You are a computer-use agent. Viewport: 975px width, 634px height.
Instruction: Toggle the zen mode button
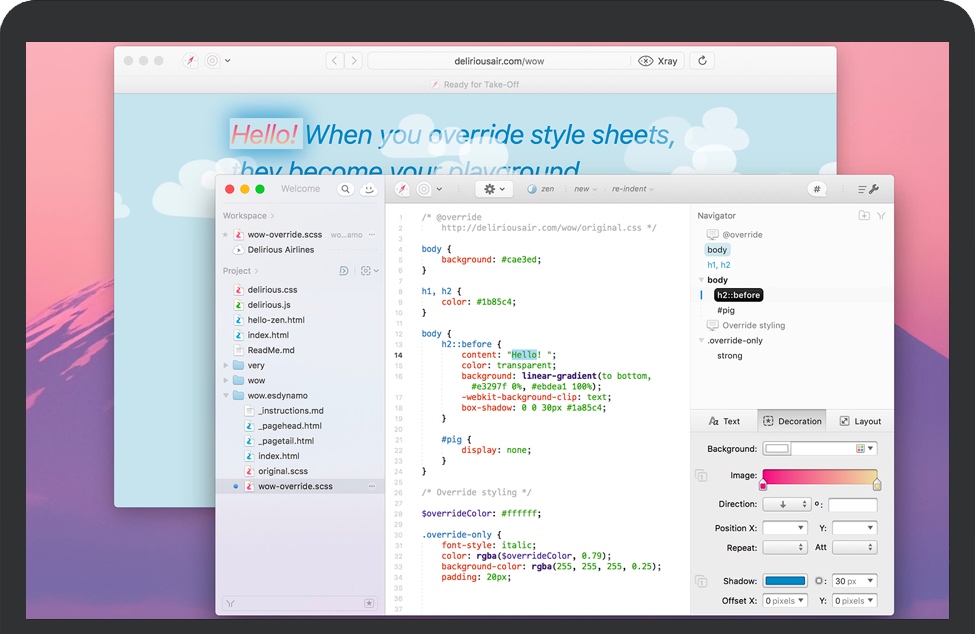(541, 189)
